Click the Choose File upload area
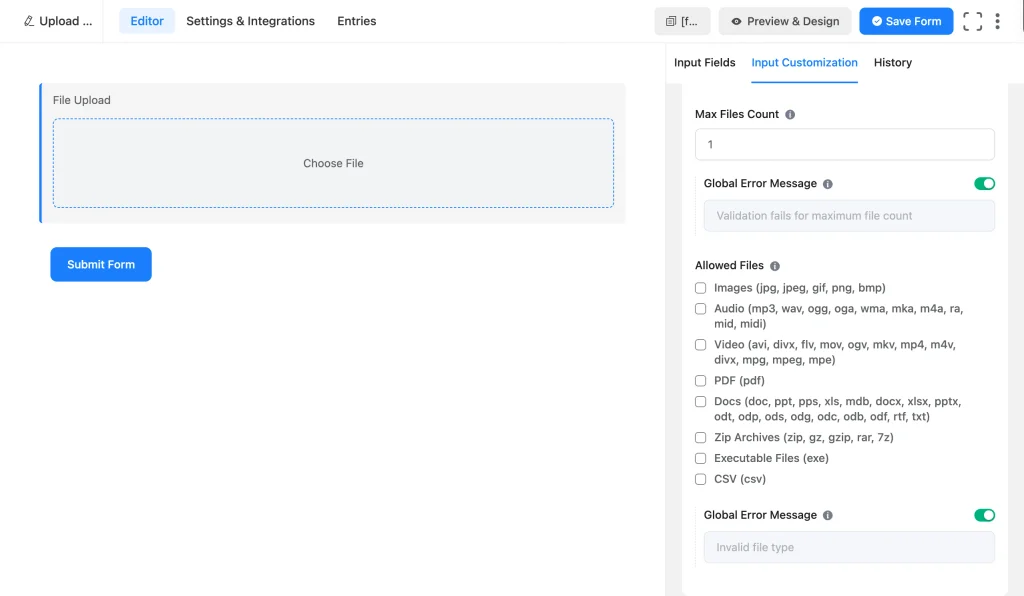 [x=333, y=163]
